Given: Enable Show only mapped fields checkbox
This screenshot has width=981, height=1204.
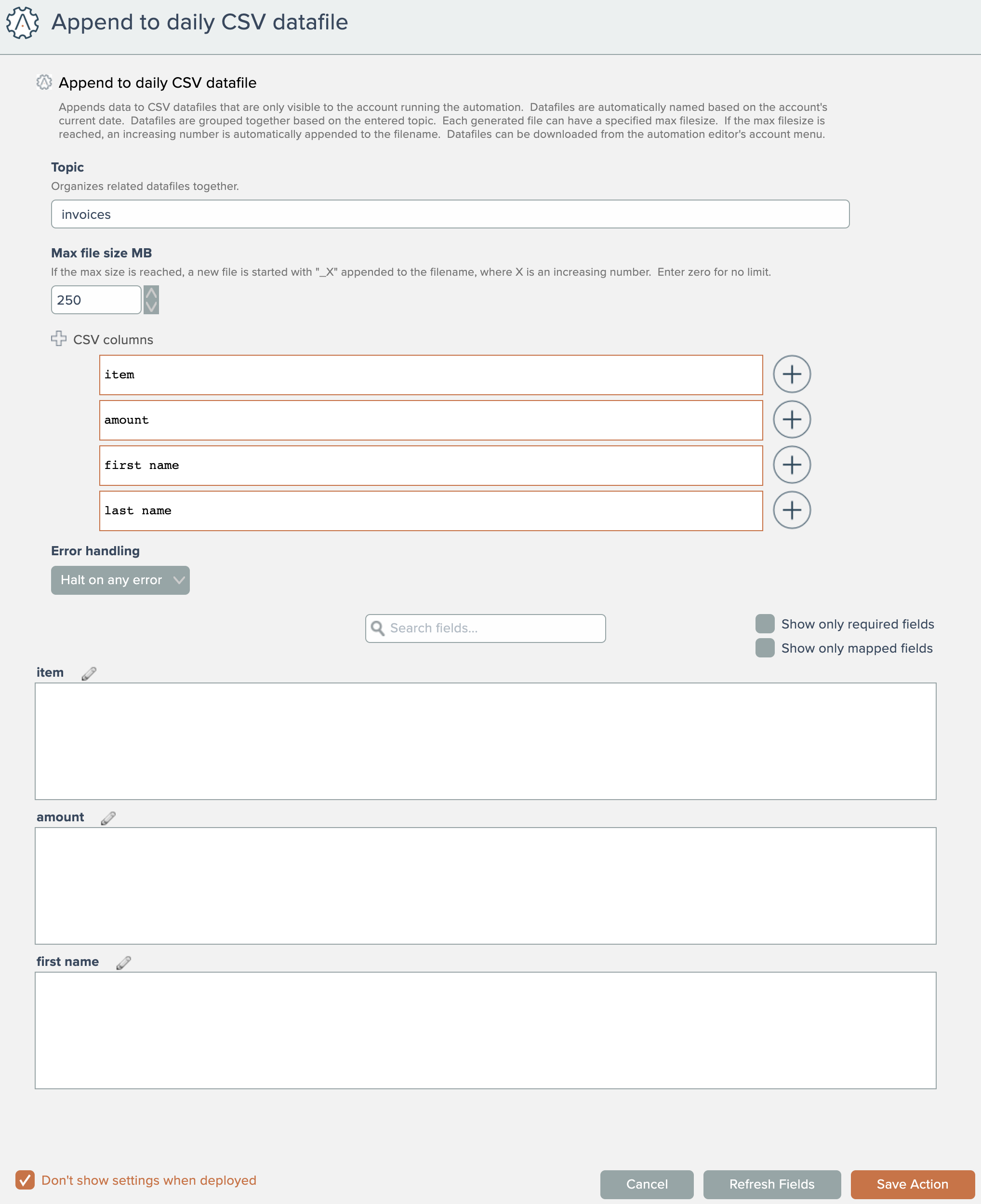Looking at the screenshot, I should (x=765, y=648).
